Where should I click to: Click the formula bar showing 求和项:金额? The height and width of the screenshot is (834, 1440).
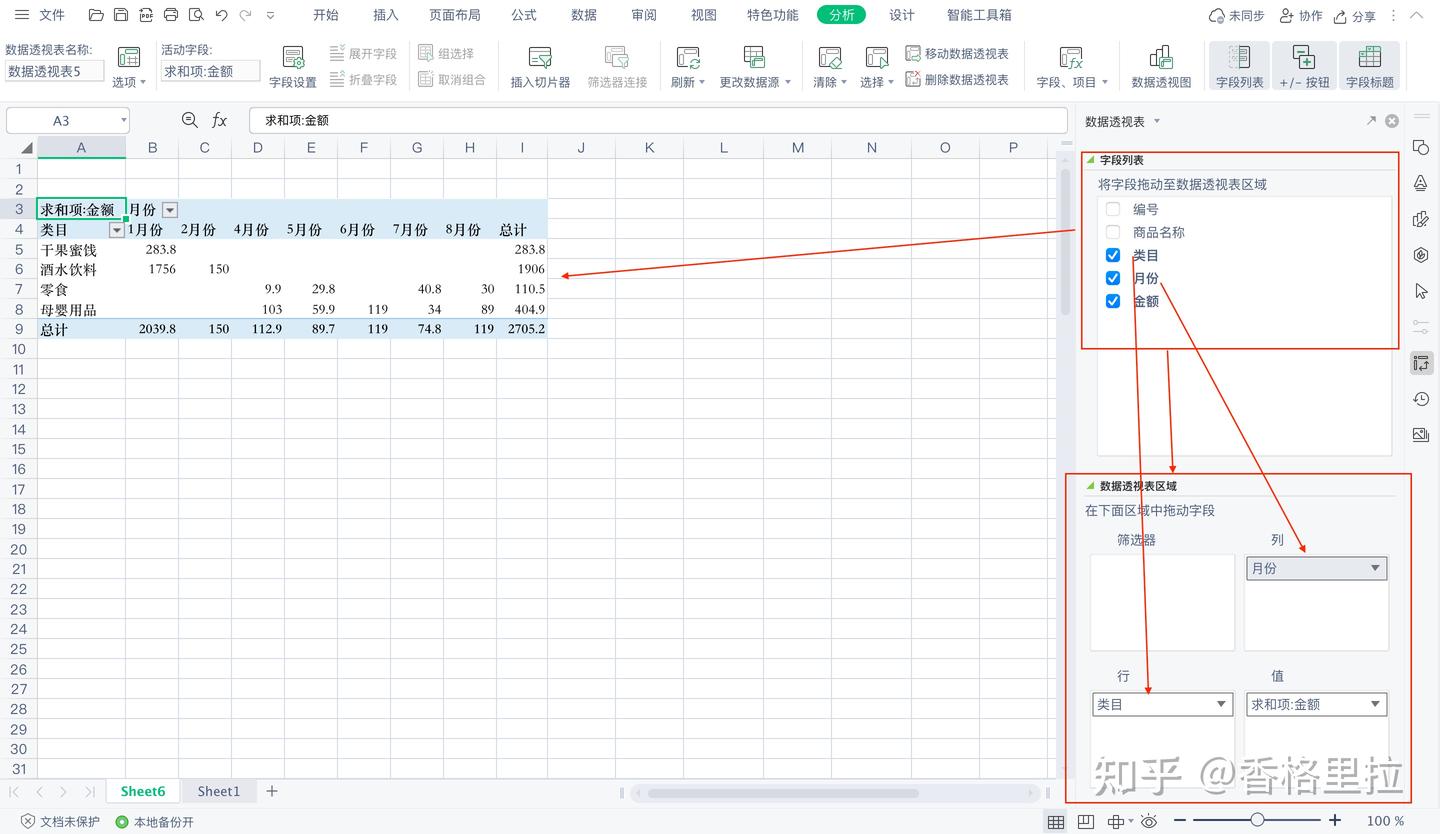(x=658, y=120)
